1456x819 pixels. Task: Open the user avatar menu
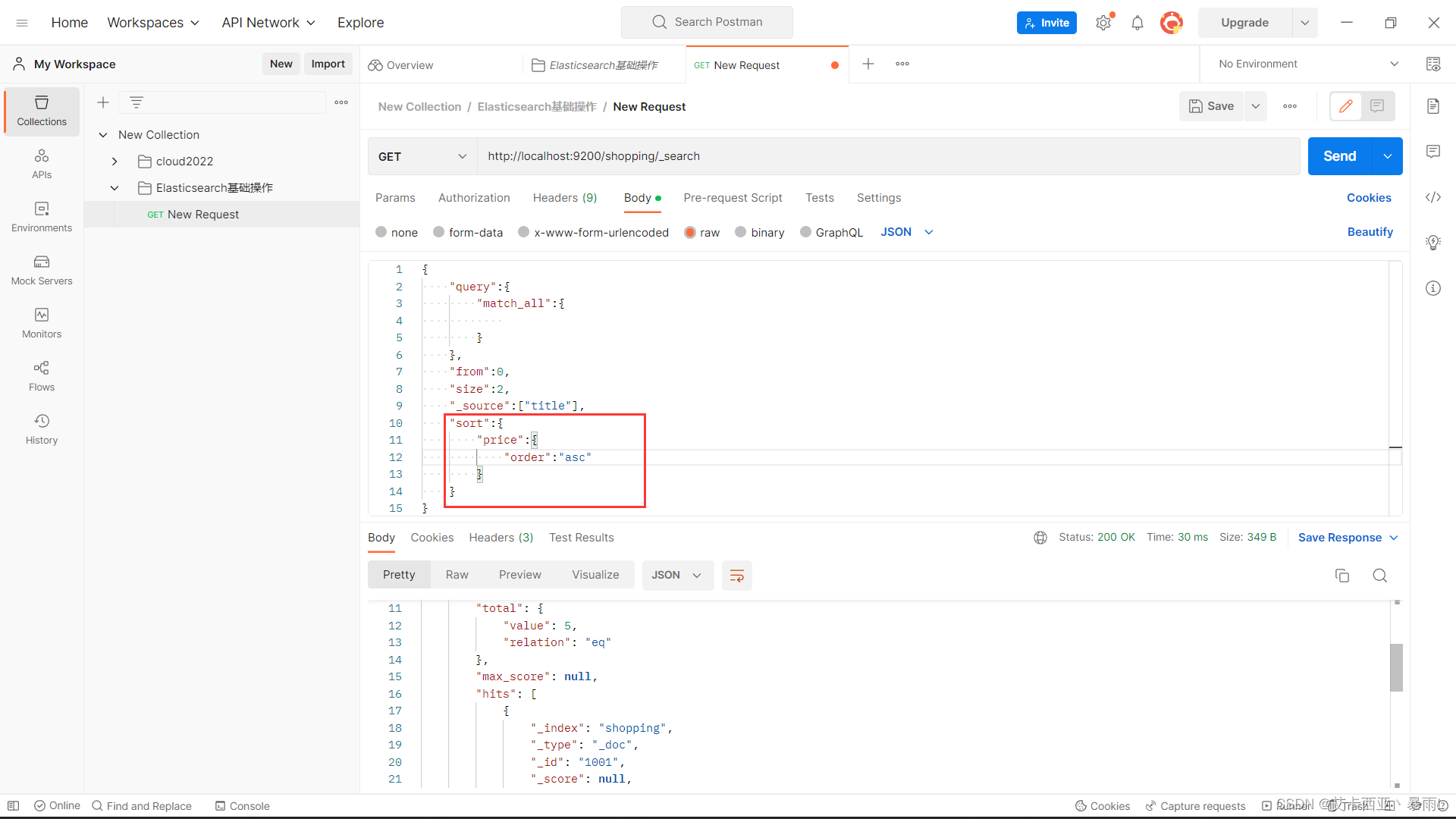1172,23
